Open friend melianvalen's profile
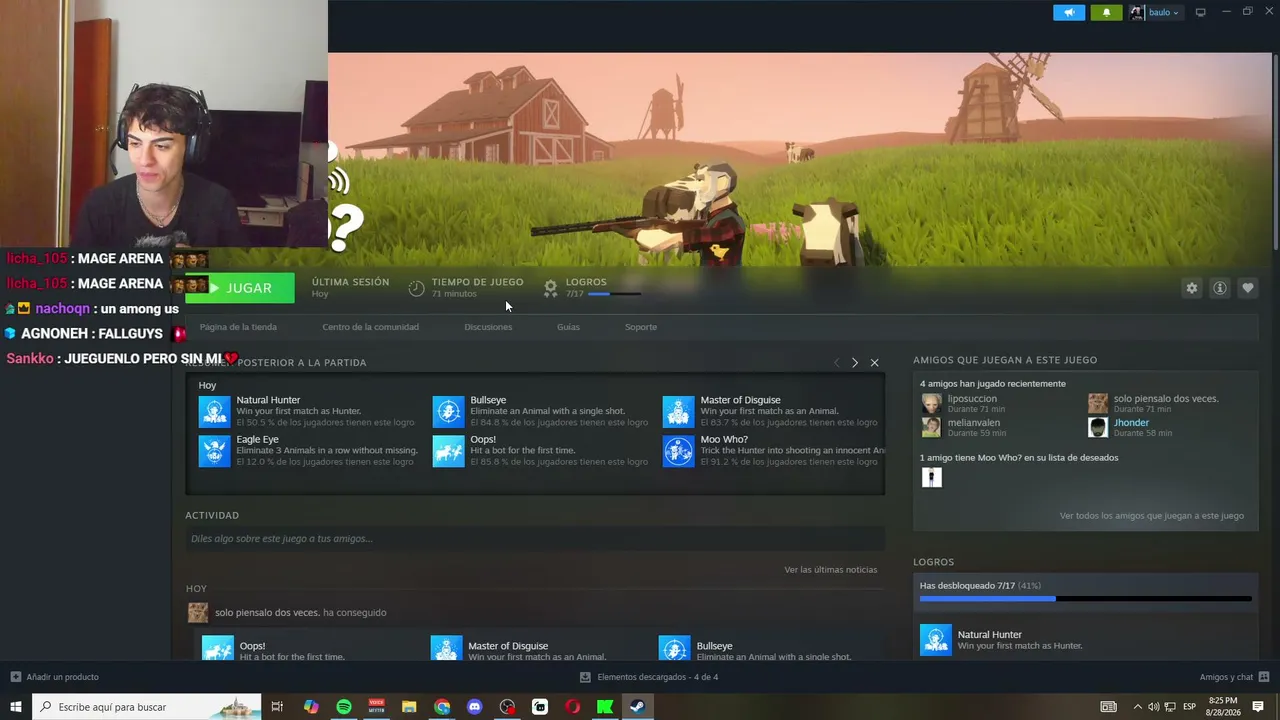The height and width of the screenshot is (720, 1280). click(974, 423)
